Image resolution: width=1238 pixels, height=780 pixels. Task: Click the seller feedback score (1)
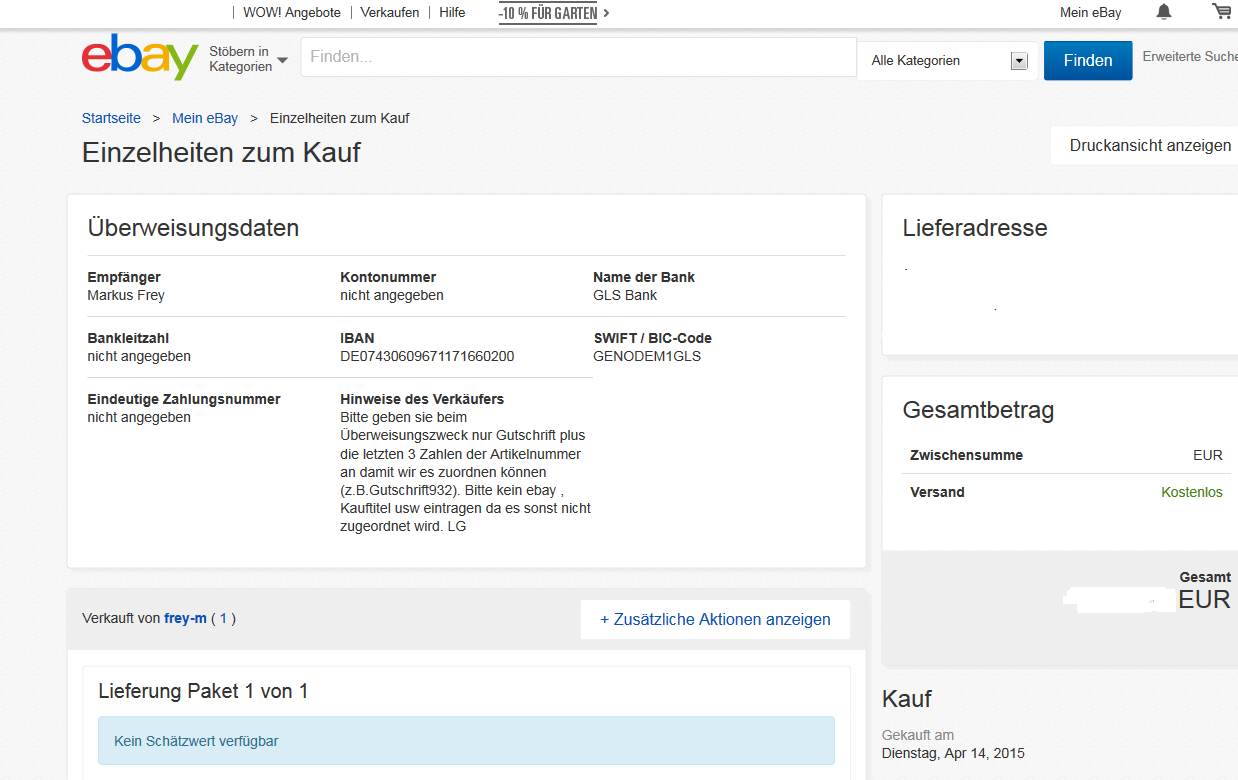(223, 618)
